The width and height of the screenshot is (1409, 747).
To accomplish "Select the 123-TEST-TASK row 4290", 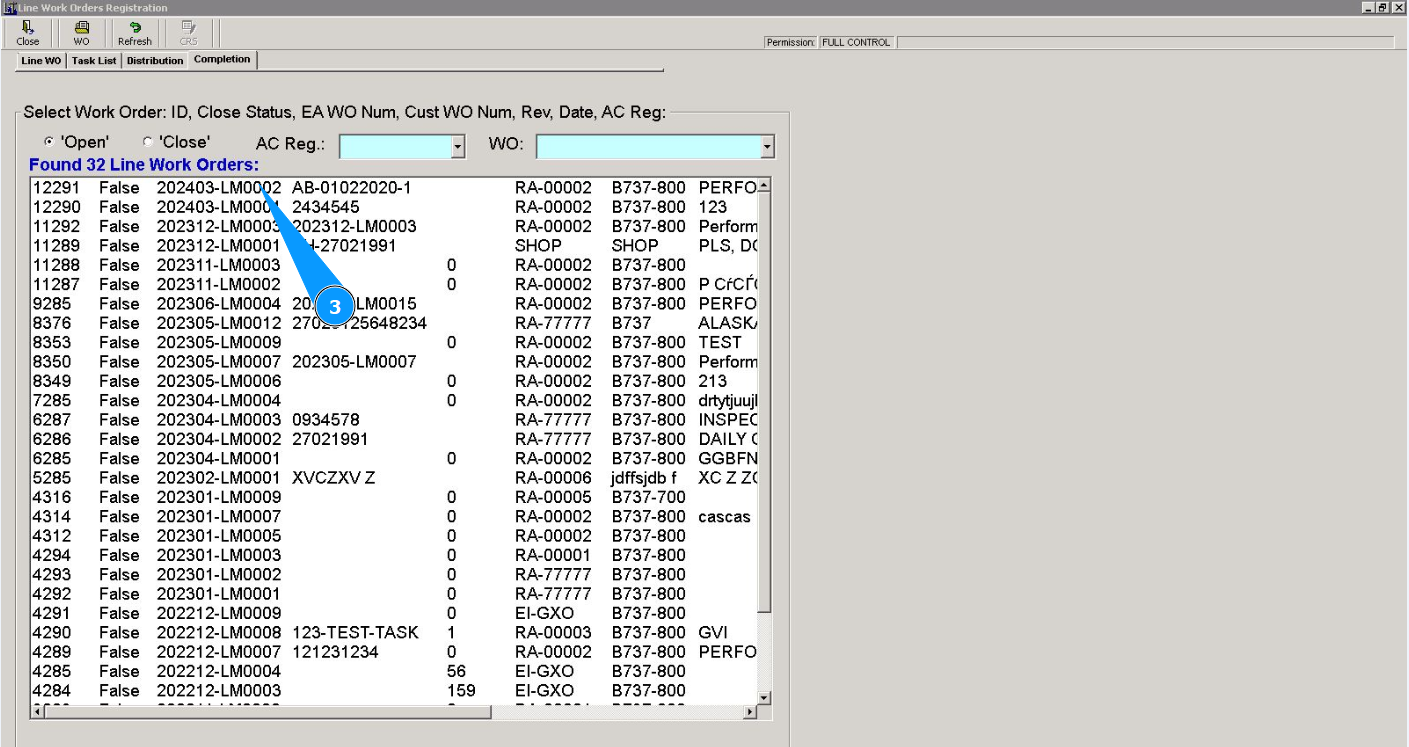I will pos(394,633).
